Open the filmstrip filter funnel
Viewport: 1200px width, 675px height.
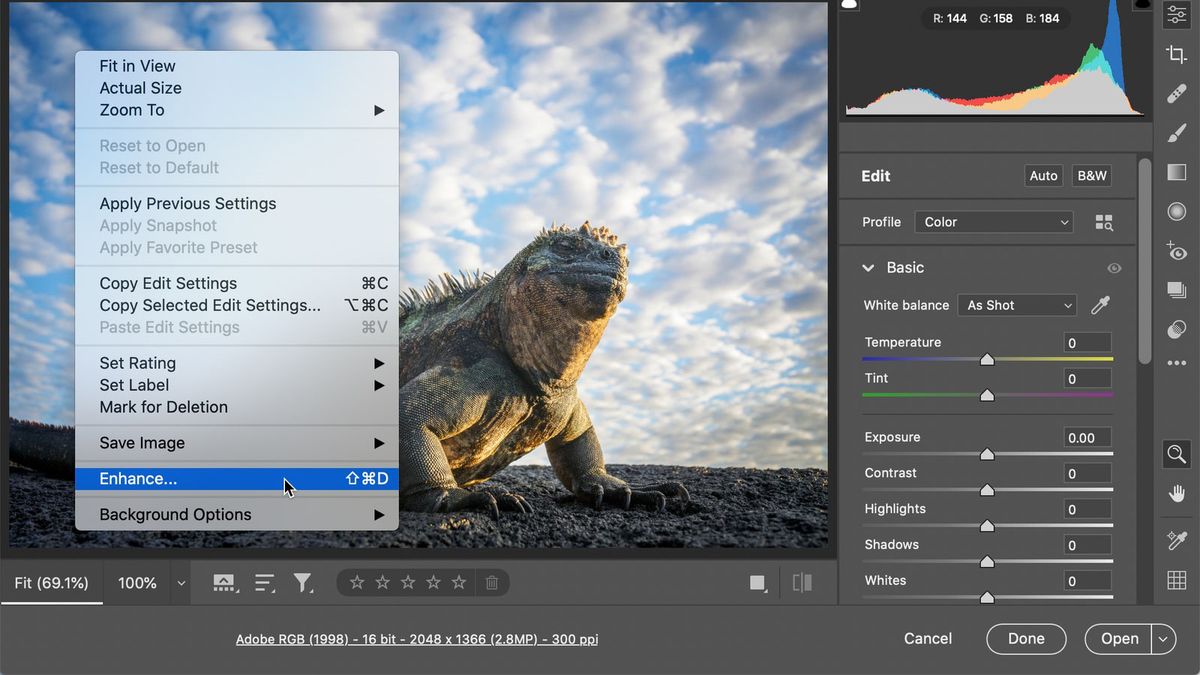[x=304, y=582]
